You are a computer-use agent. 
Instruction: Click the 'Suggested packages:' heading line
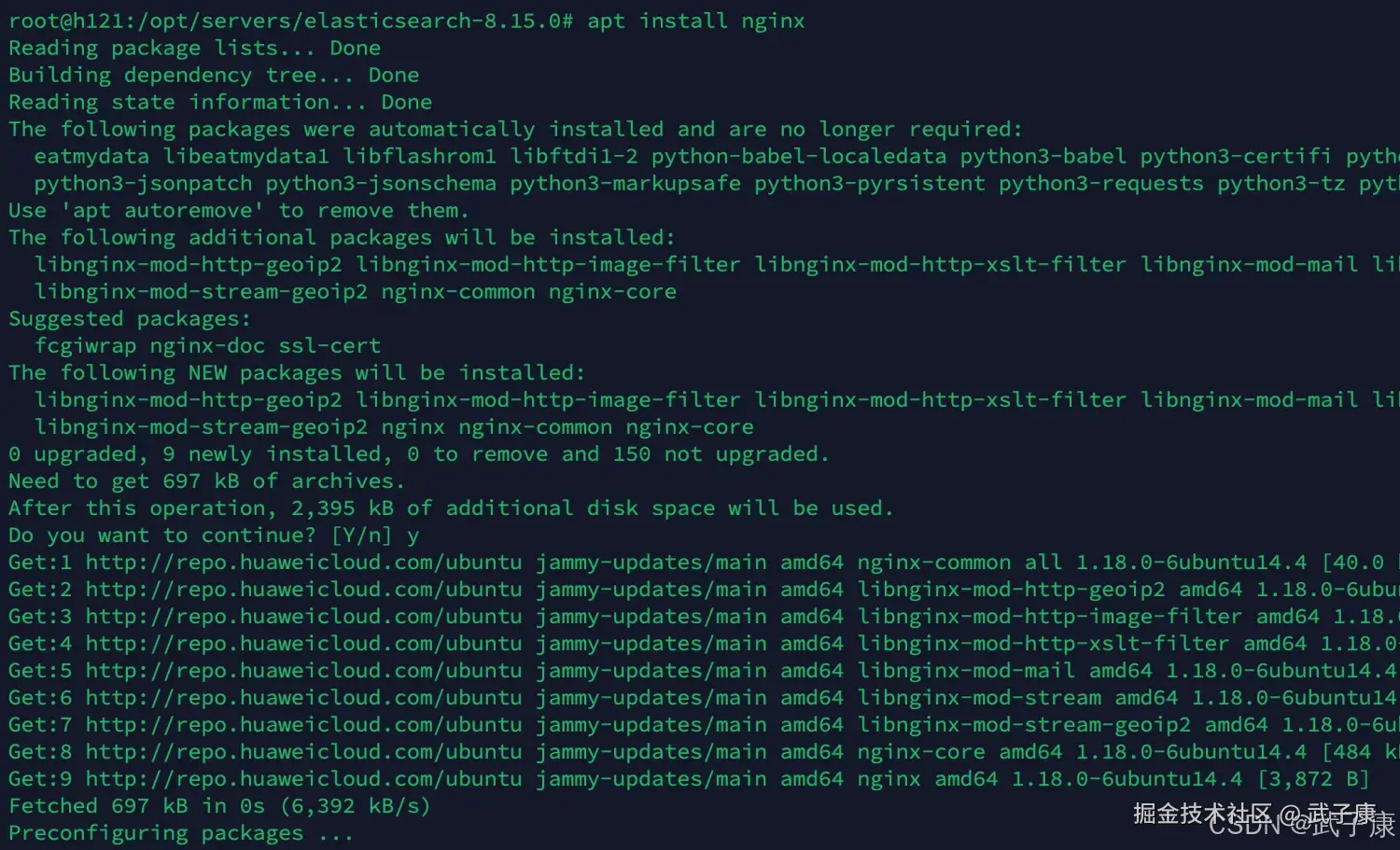tap(130, 319)
